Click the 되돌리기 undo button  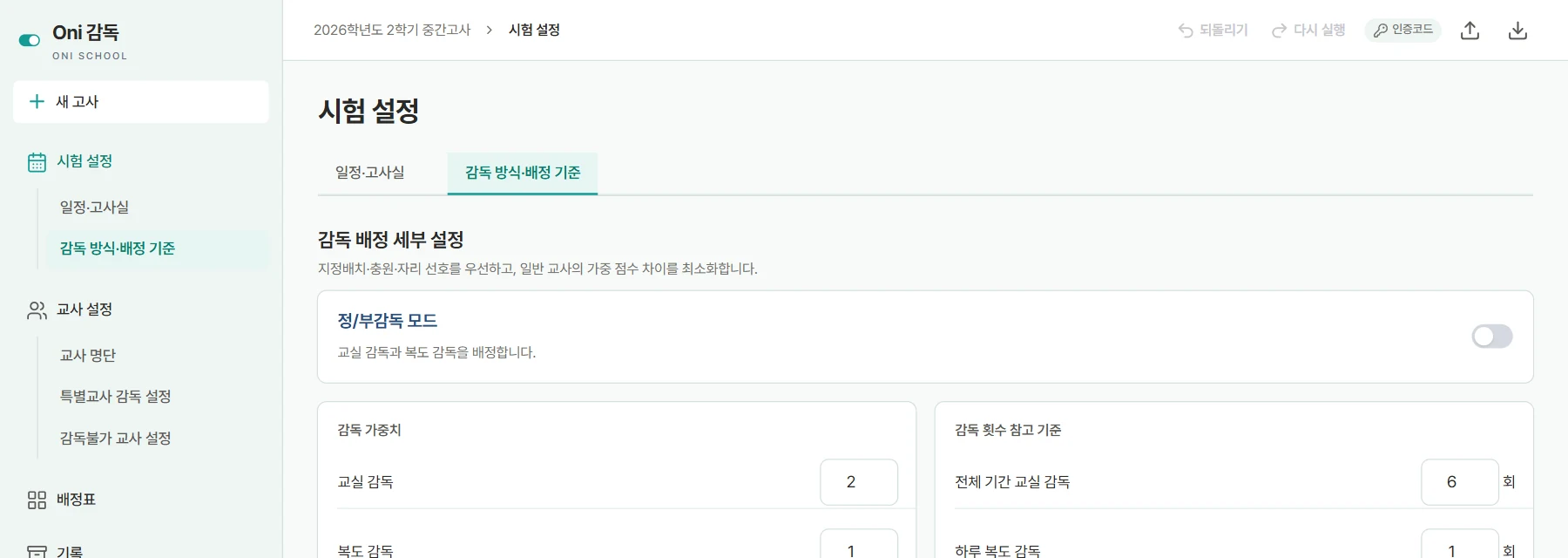coord(1213,31)
